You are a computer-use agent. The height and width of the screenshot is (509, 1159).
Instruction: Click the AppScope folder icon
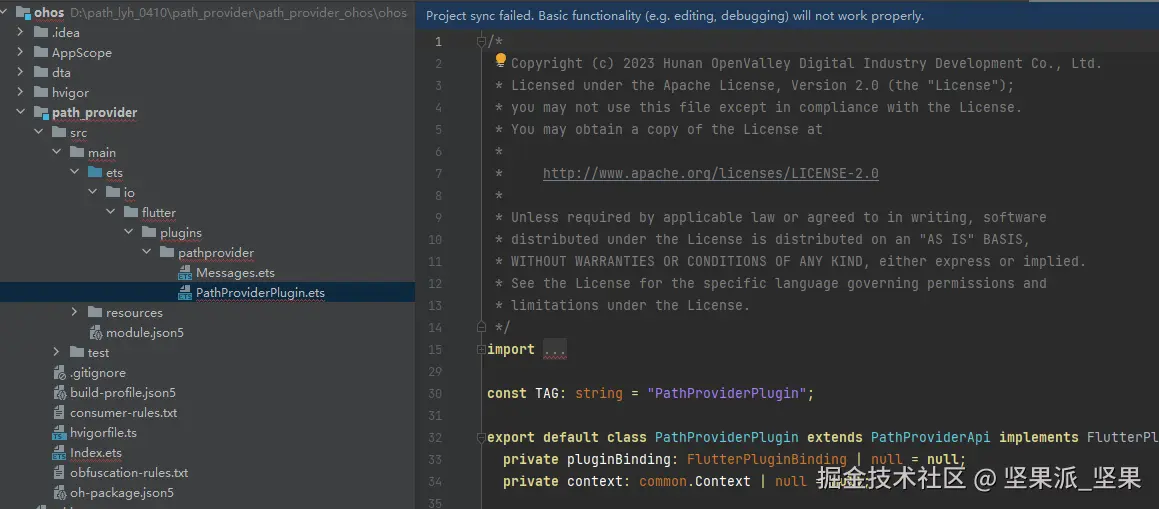[x=41, y=52]
